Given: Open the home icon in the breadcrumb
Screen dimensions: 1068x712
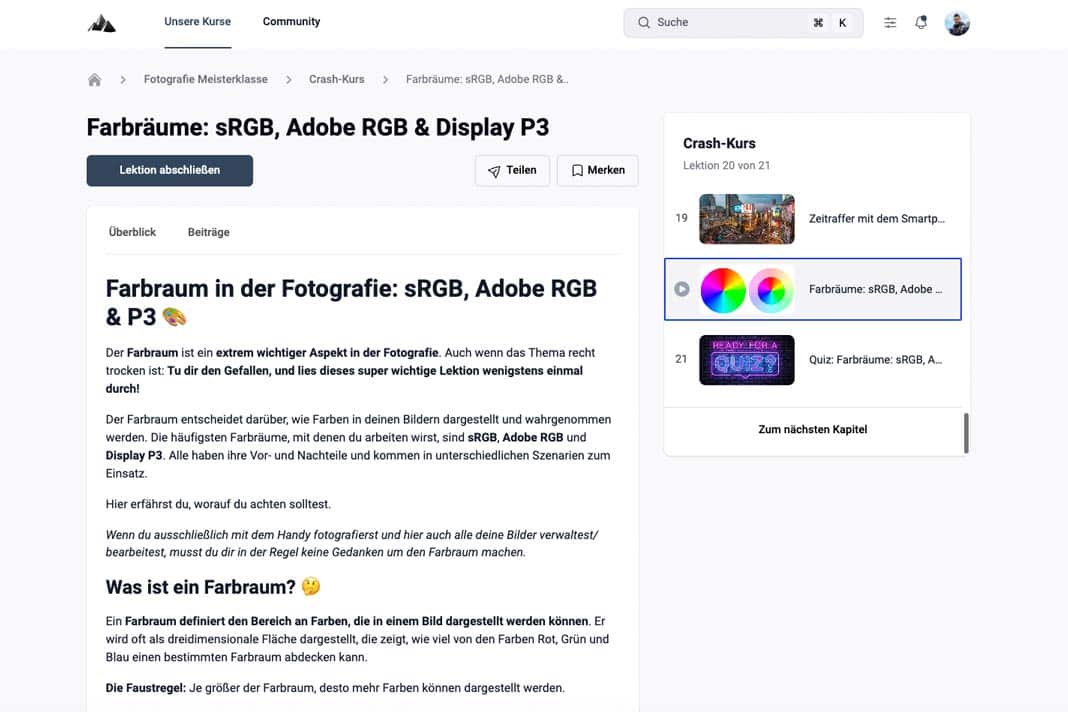Looking at the screenshot, I should 94,78.
